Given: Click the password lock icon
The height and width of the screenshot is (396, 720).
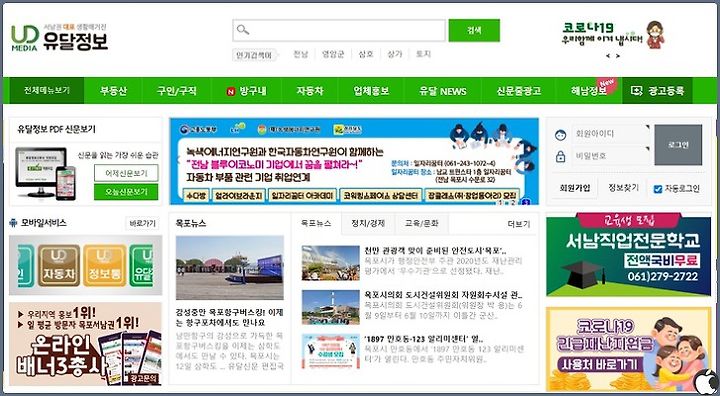Looking at the screenshot, I should [x=560, y=157].
